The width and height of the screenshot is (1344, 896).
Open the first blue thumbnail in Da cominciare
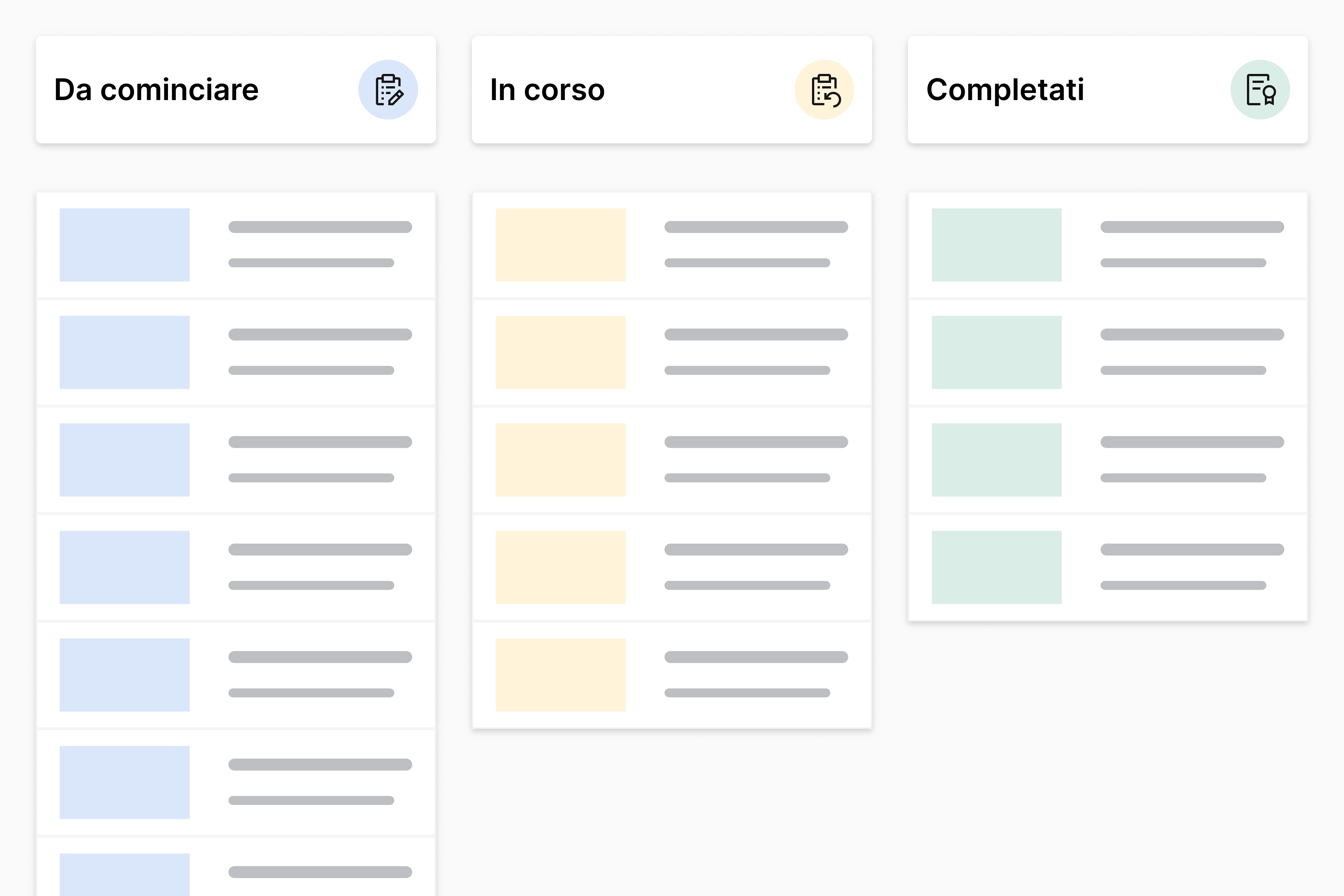point(125,245)
